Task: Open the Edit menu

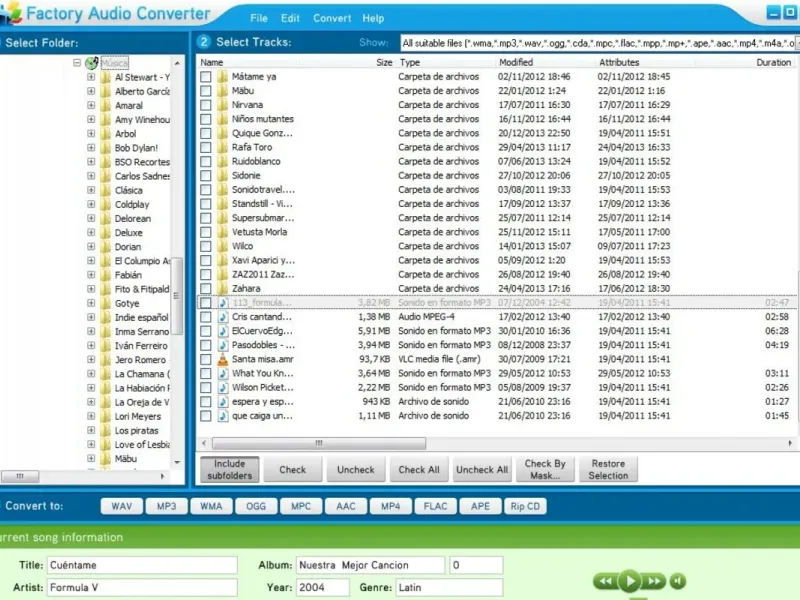Action: pyautogui.click(x=290, y=18)
